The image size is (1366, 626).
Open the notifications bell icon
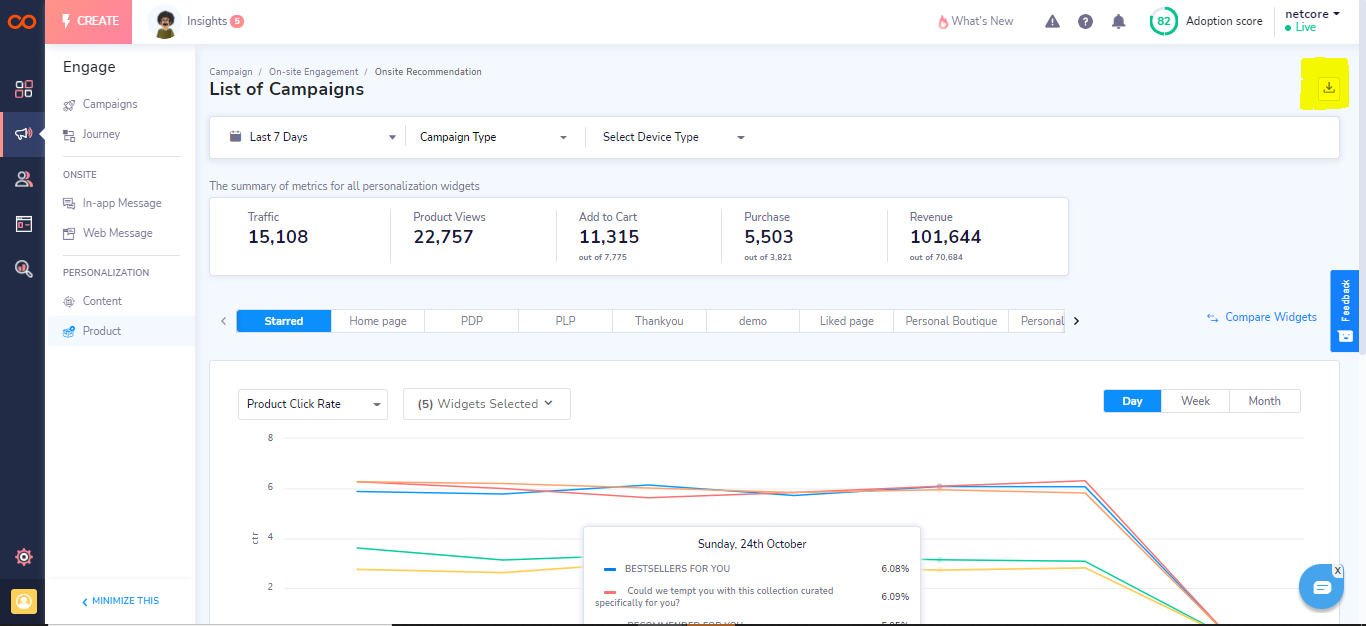[1118, 21]
